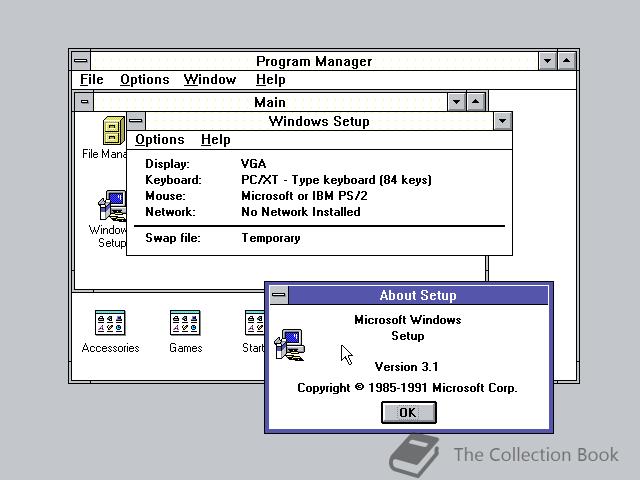The height and width of the screenshot is (480, 640).
Task: Select the Windows Setup icon in Main group
Action: [x=112, y=206]
